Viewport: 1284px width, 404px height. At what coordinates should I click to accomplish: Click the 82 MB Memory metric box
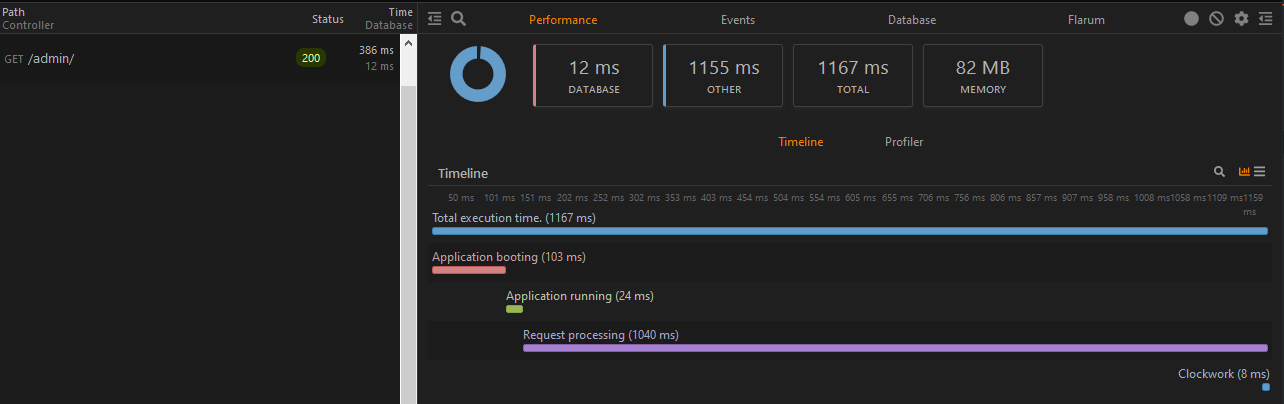[x=982, y=75]
